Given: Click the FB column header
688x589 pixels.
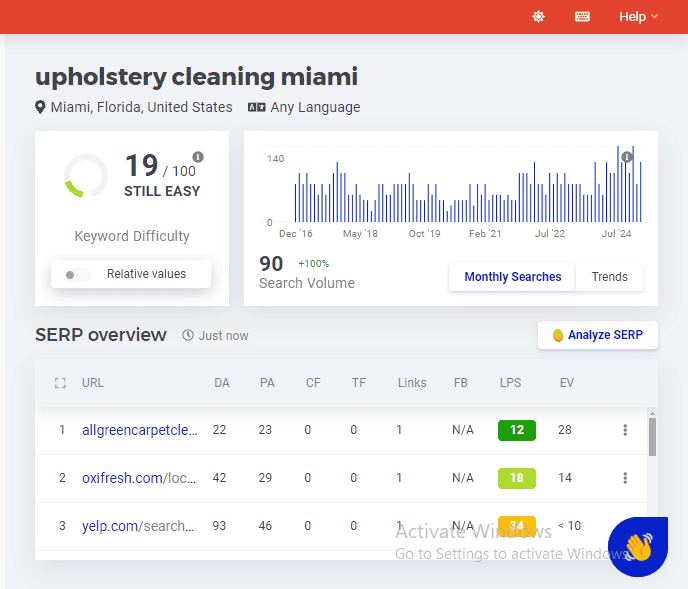Looking at the screenshot, I should coord(461,383).
